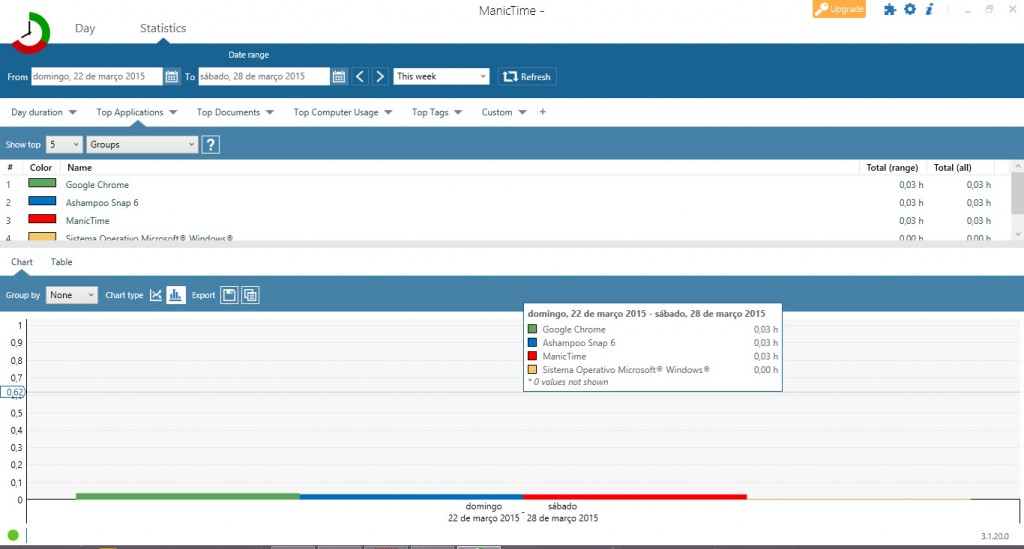Switch to bar chart type
The image size is (1024, 549).
coord(176,295)
